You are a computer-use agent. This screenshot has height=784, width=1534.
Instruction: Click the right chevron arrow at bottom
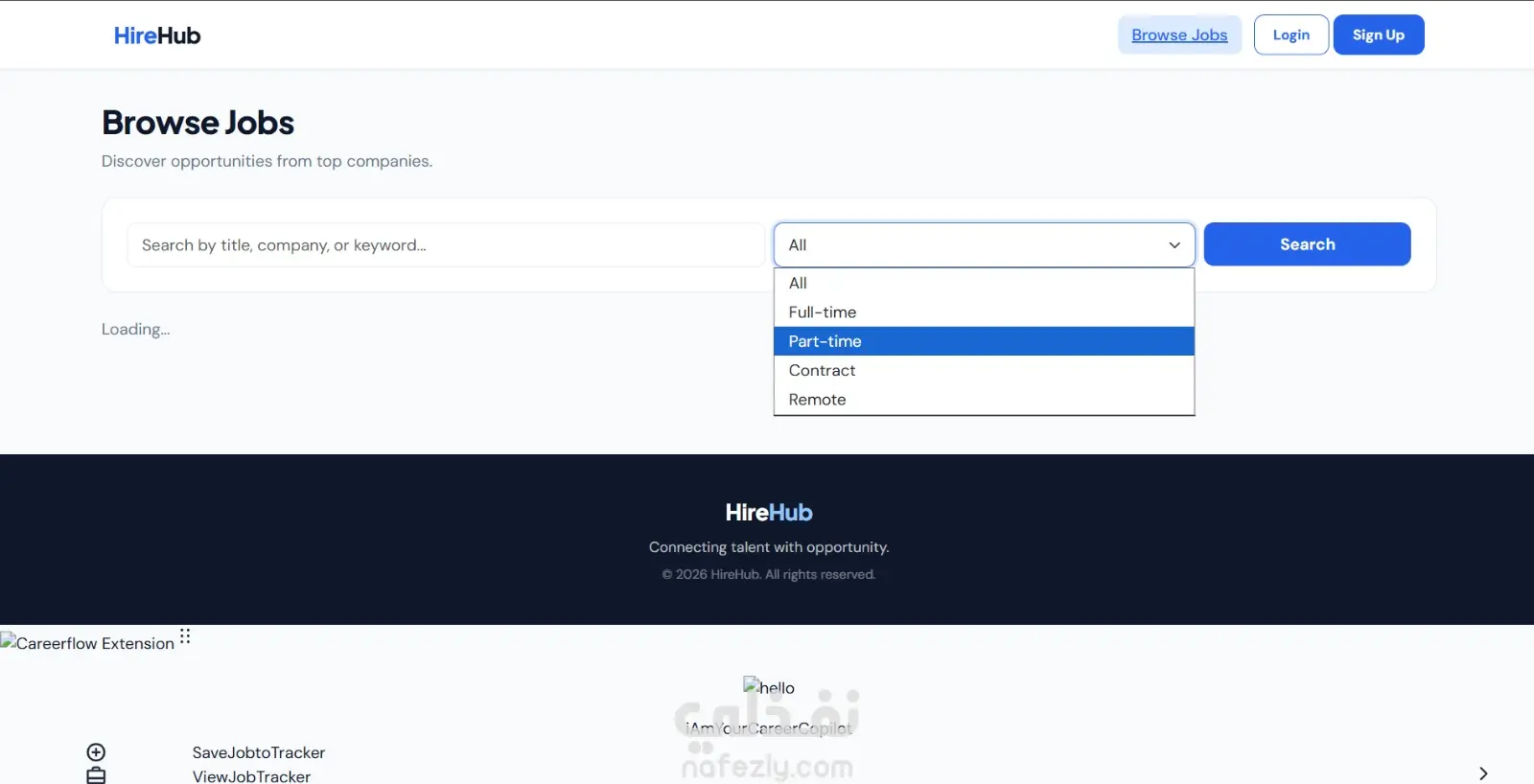[1483, 773]
